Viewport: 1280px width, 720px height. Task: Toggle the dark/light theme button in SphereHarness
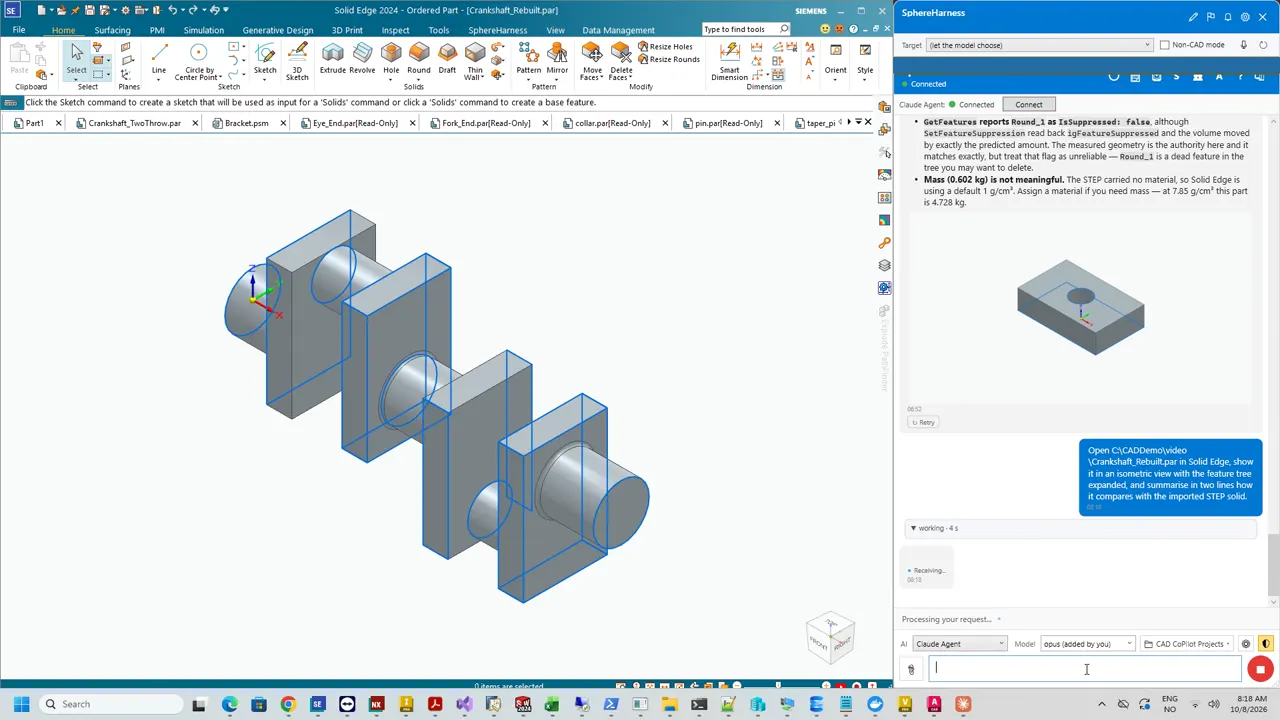(x=1266, y=644)
